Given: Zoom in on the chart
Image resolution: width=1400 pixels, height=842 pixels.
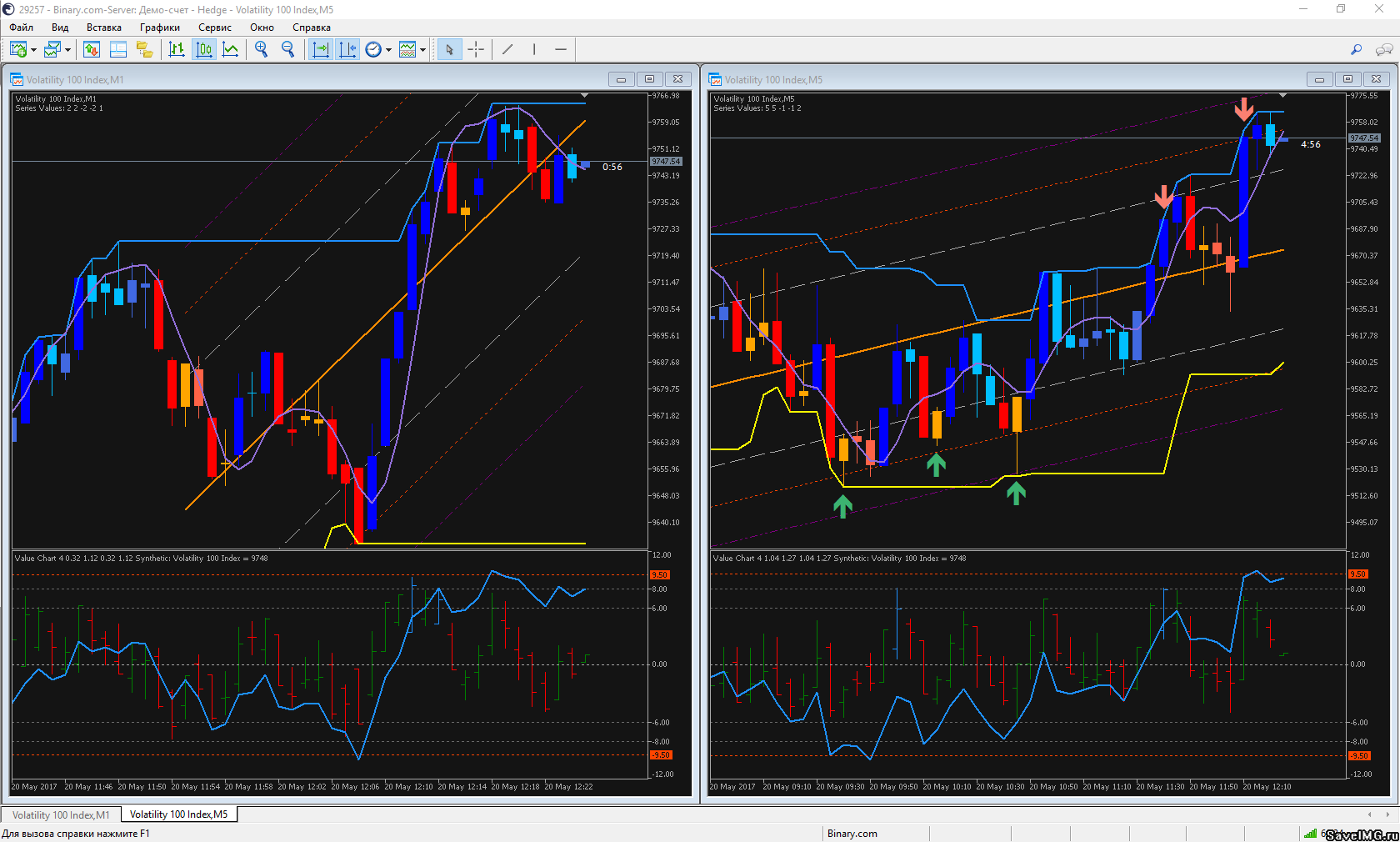Looking at the screenshot, I should point(262,50).
